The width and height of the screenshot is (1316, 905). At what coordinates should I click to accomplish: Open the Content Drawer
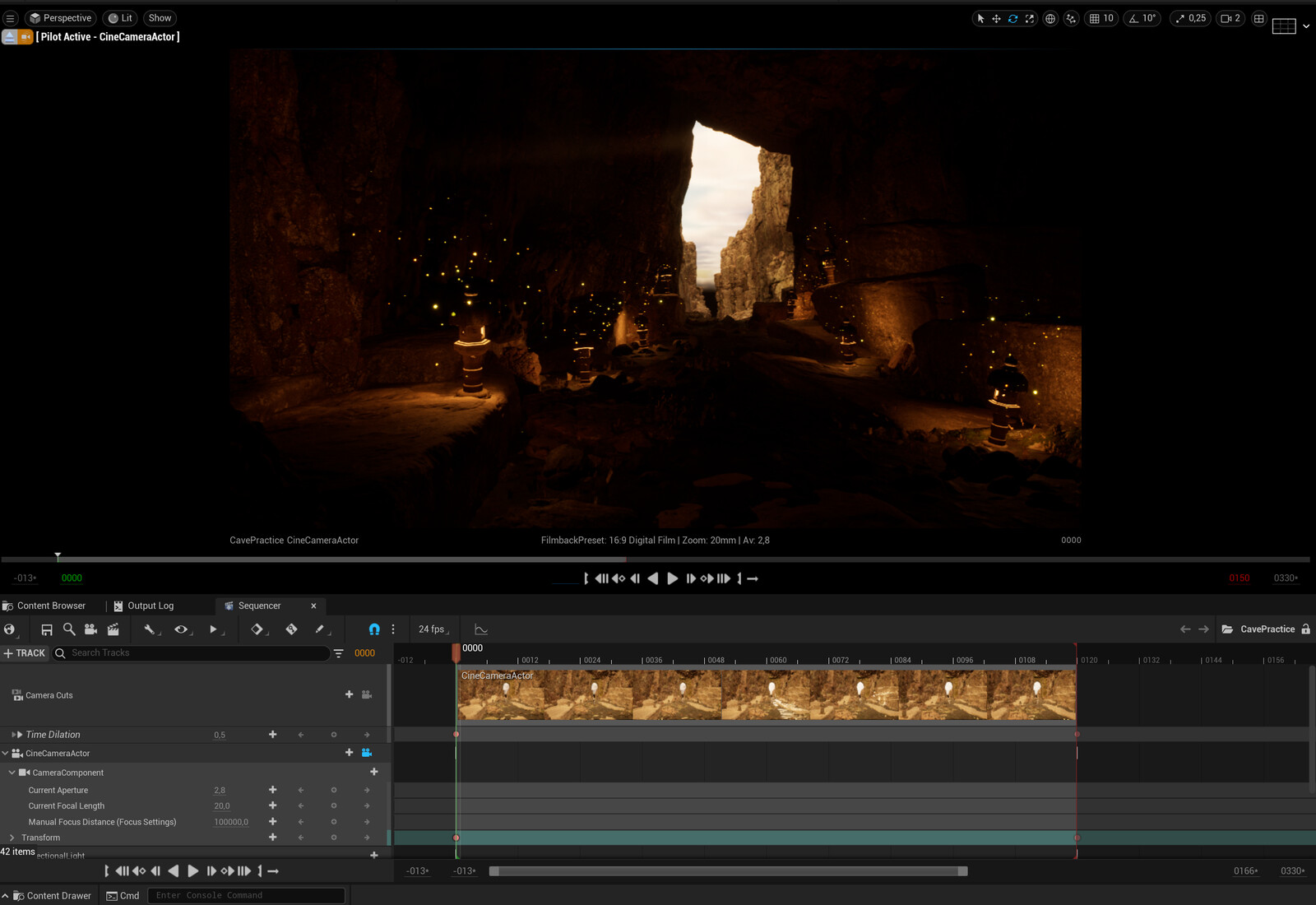(52, 896)
